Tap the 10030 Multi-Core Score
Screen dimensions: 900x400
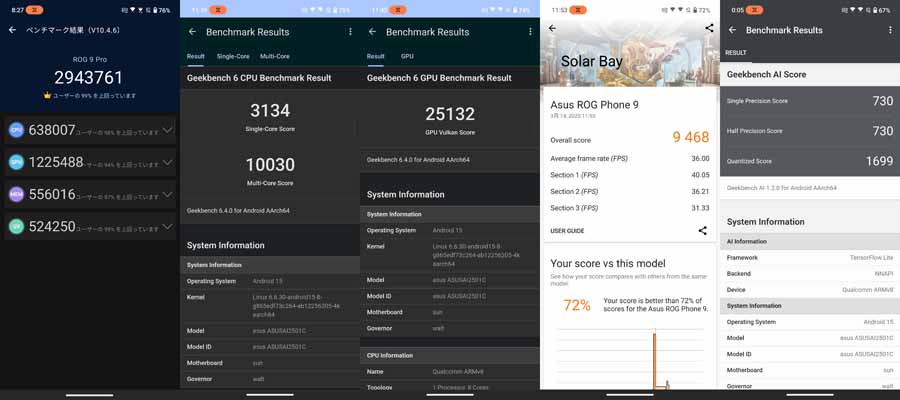pyautogui.click(x=270, y=165)
